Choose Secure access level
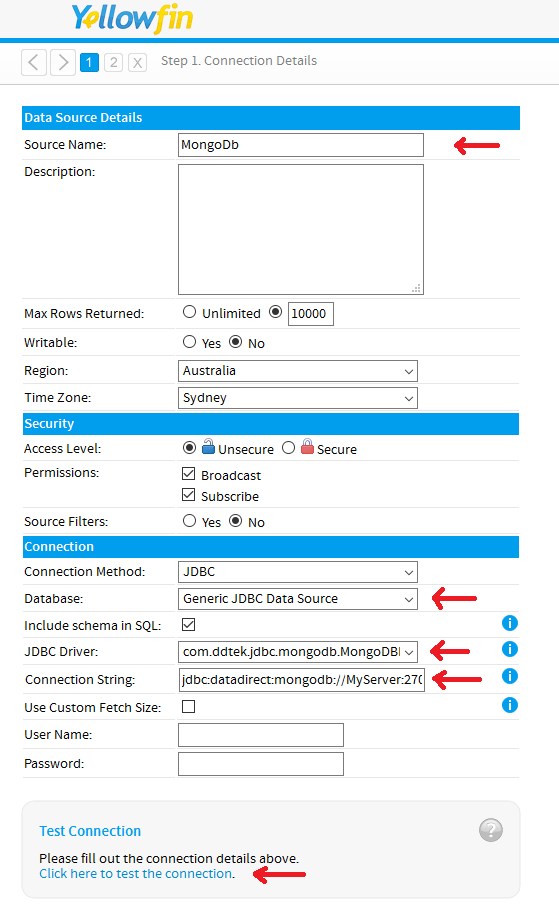Viewport: 559px width, 905px height. pos(288,447)
